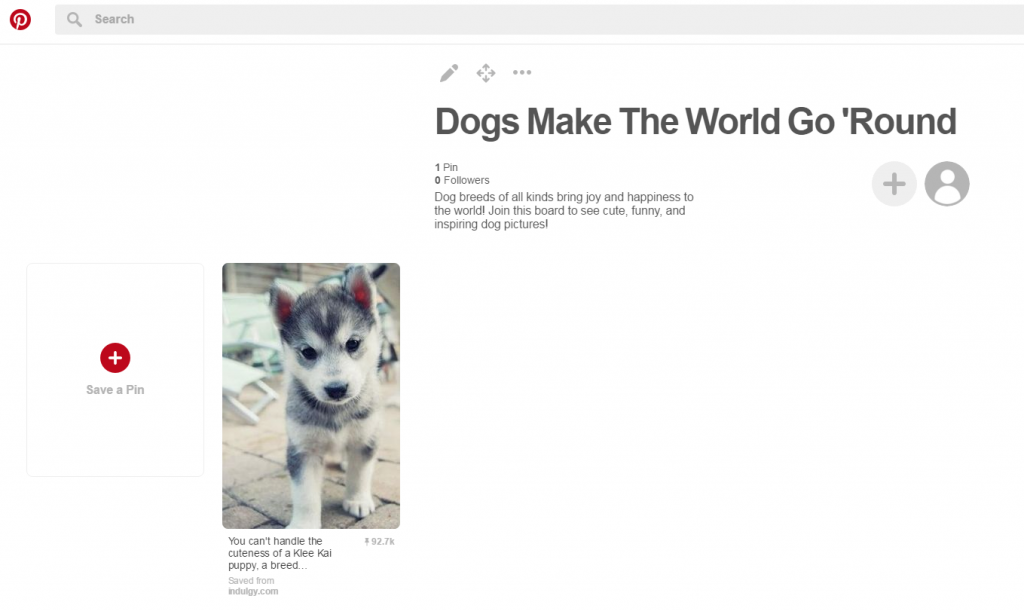Click the search magnifying glass icon
Screen dimensions: 1024x611
[x=74, y=19]
